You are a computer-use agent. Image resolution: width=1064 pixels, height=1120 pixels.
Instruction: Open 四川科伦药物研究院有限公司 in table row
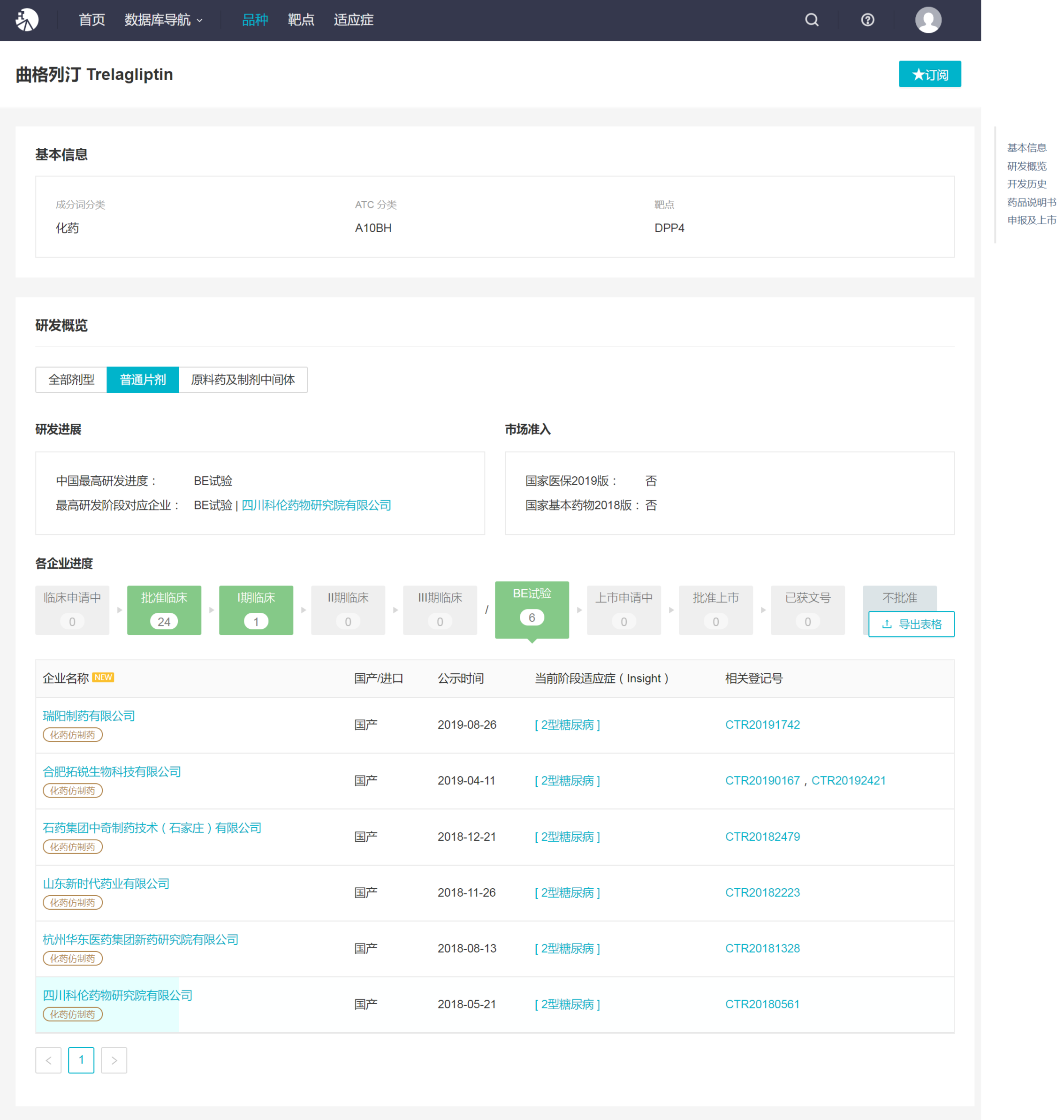coord(117,995)
